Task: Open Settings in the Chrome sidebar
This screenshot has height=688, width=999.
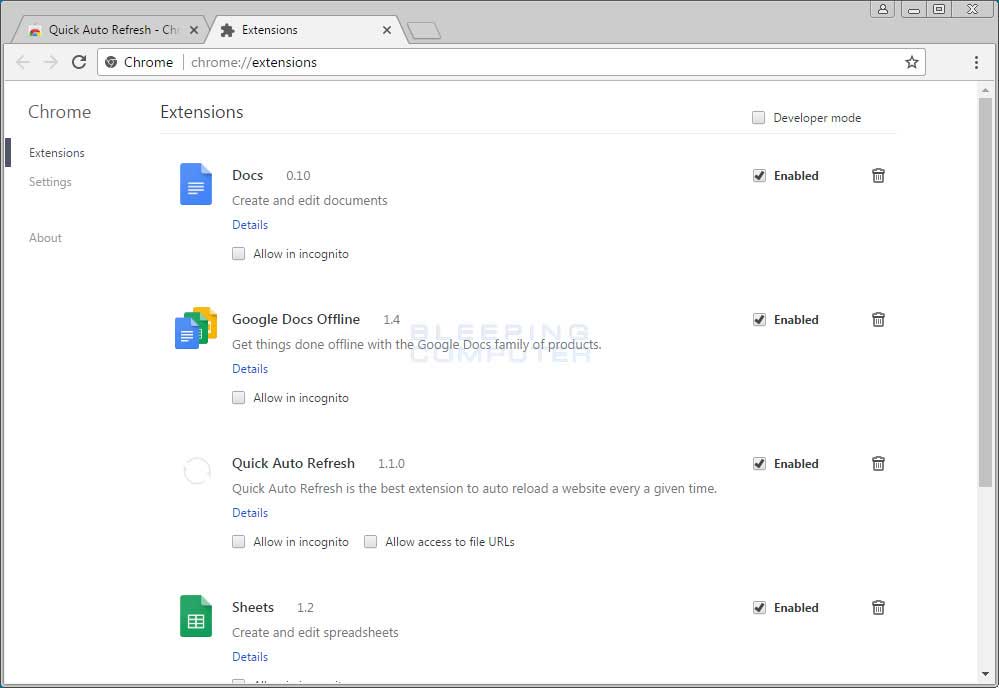Action: [x=50, y=182]
